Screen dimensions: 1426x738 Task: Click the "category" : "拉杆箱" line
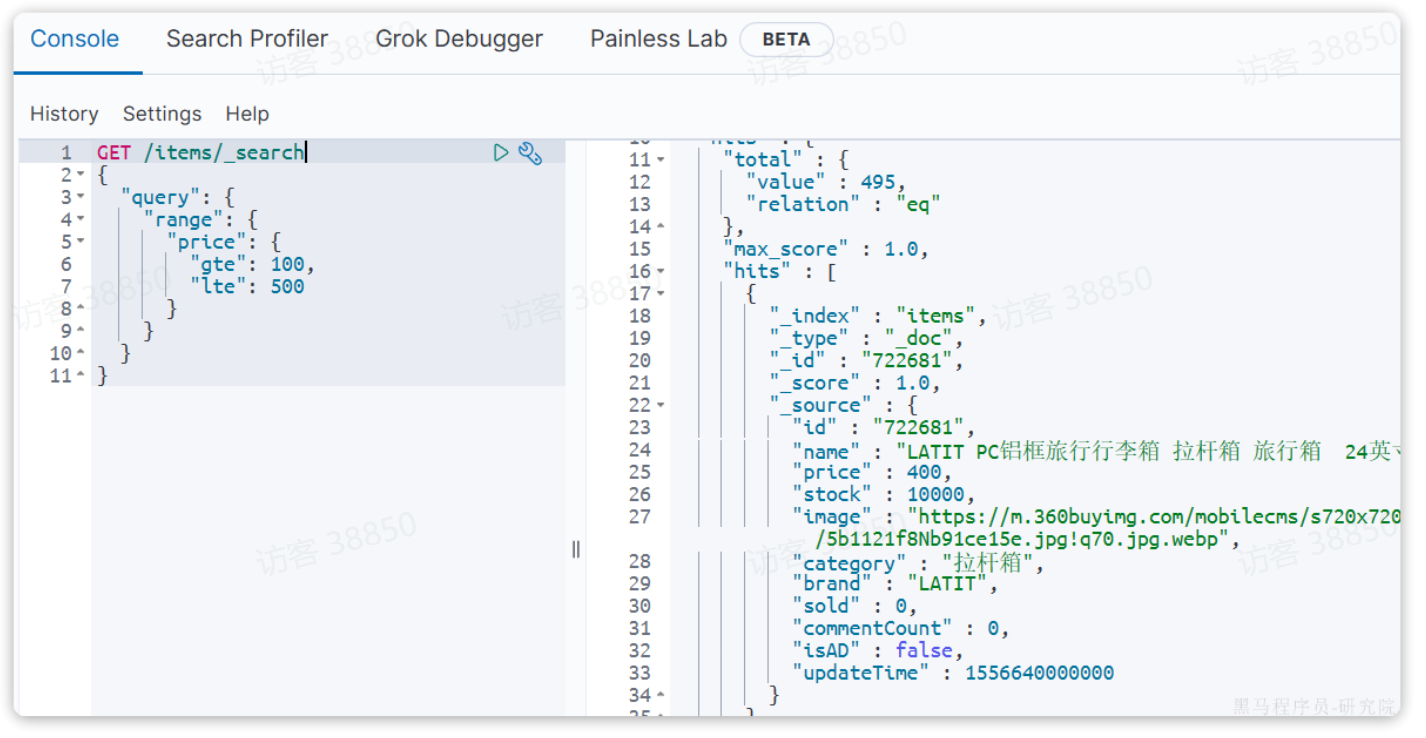point(918,563)
